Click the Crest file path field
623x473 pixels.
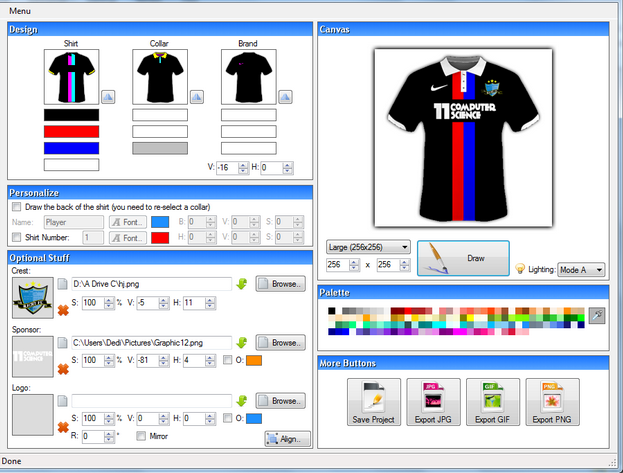click(x=151, y=284)
